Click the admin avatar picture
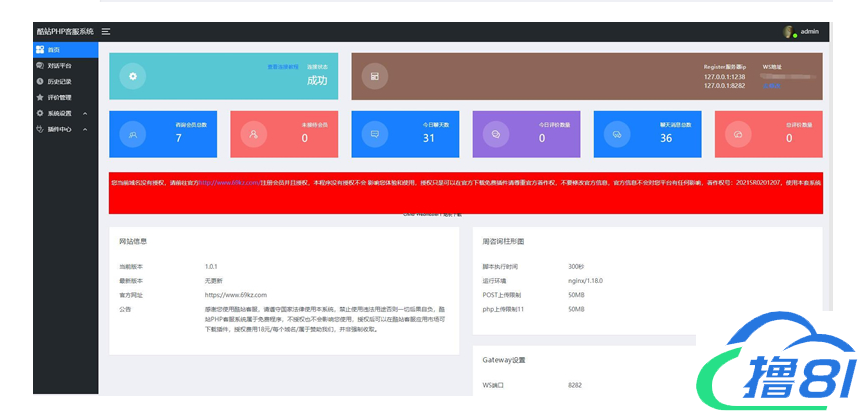This screenshot has height=411, width=858. point(789,32)
